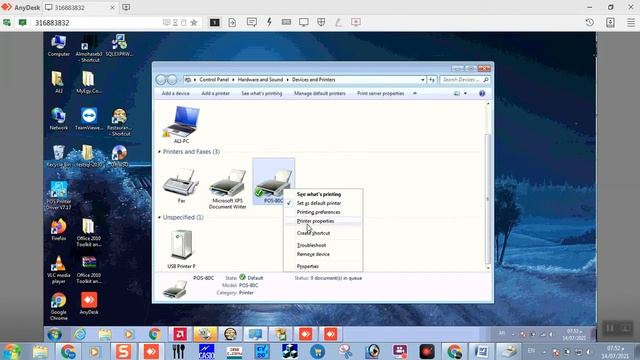The width and height of the screenshot is (640, 360).
Task: Open AnyDesk session history clock icon
Action: click(x=589, y=22)
